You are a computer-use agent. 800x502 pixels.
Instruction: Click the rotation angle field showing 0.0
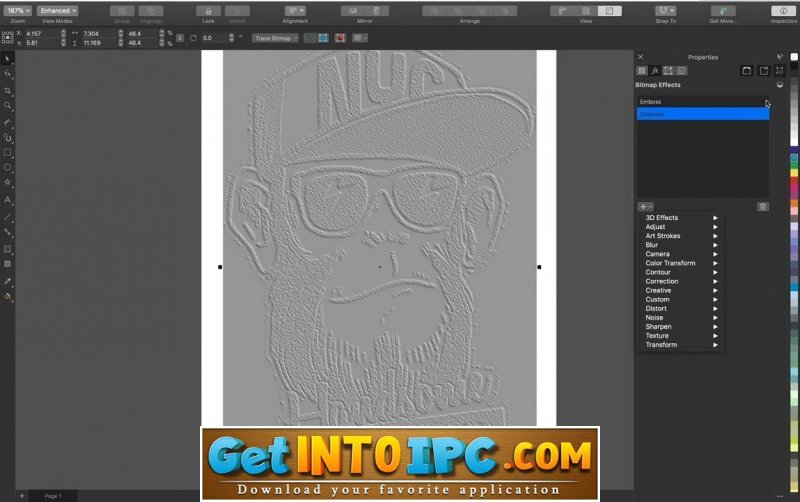(x=214, y=38)
